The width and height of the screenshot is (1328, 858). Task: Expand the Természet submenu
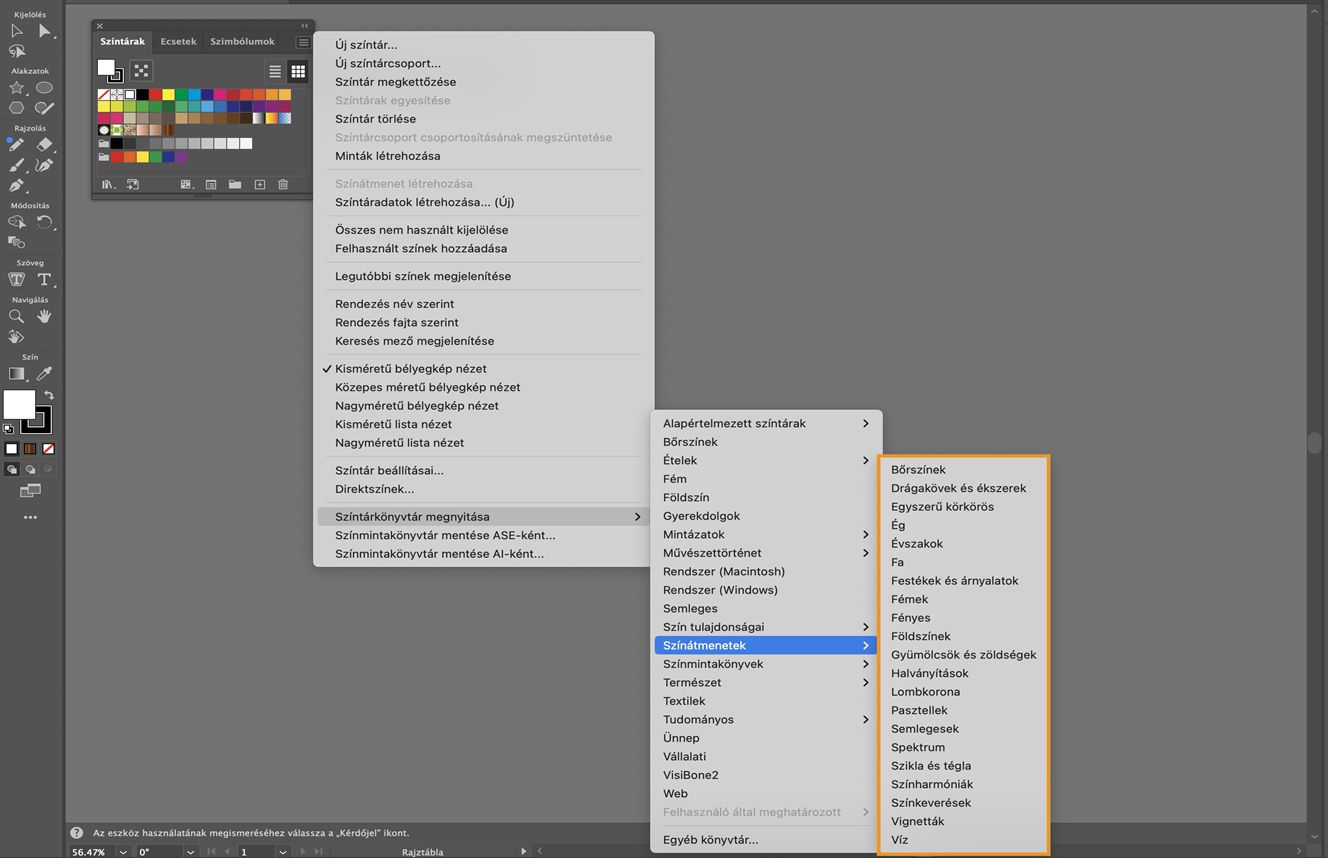coord(766,682)
